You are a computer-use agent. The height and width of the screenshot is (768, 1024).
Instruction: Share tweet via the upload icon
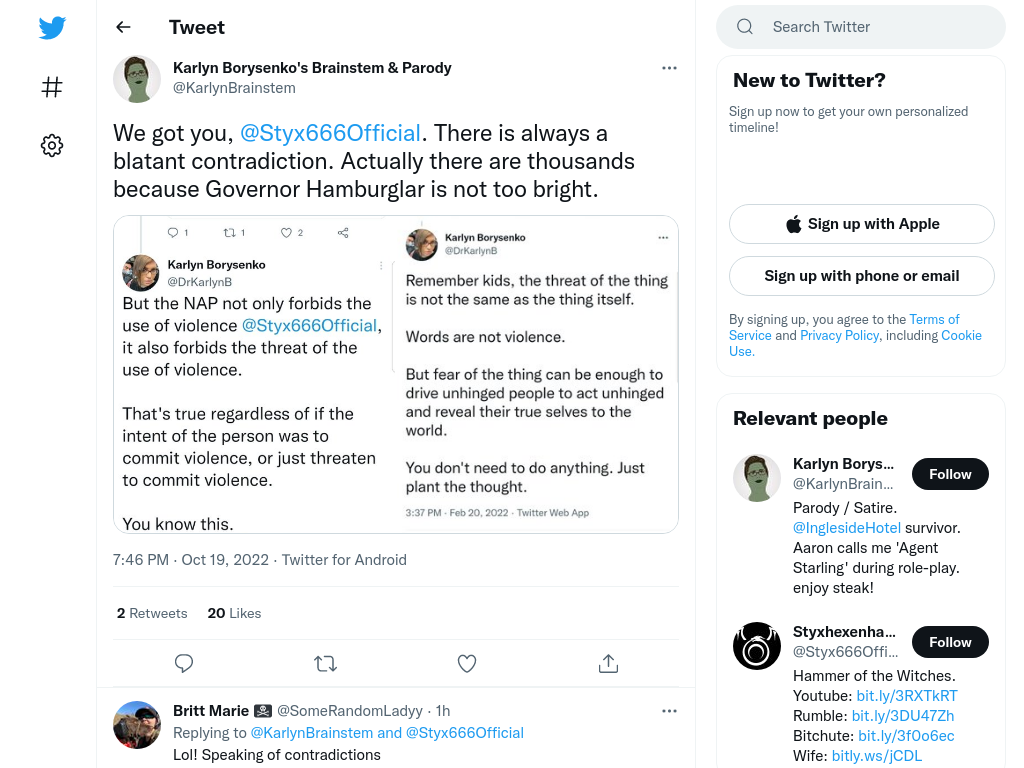[608, 664]
